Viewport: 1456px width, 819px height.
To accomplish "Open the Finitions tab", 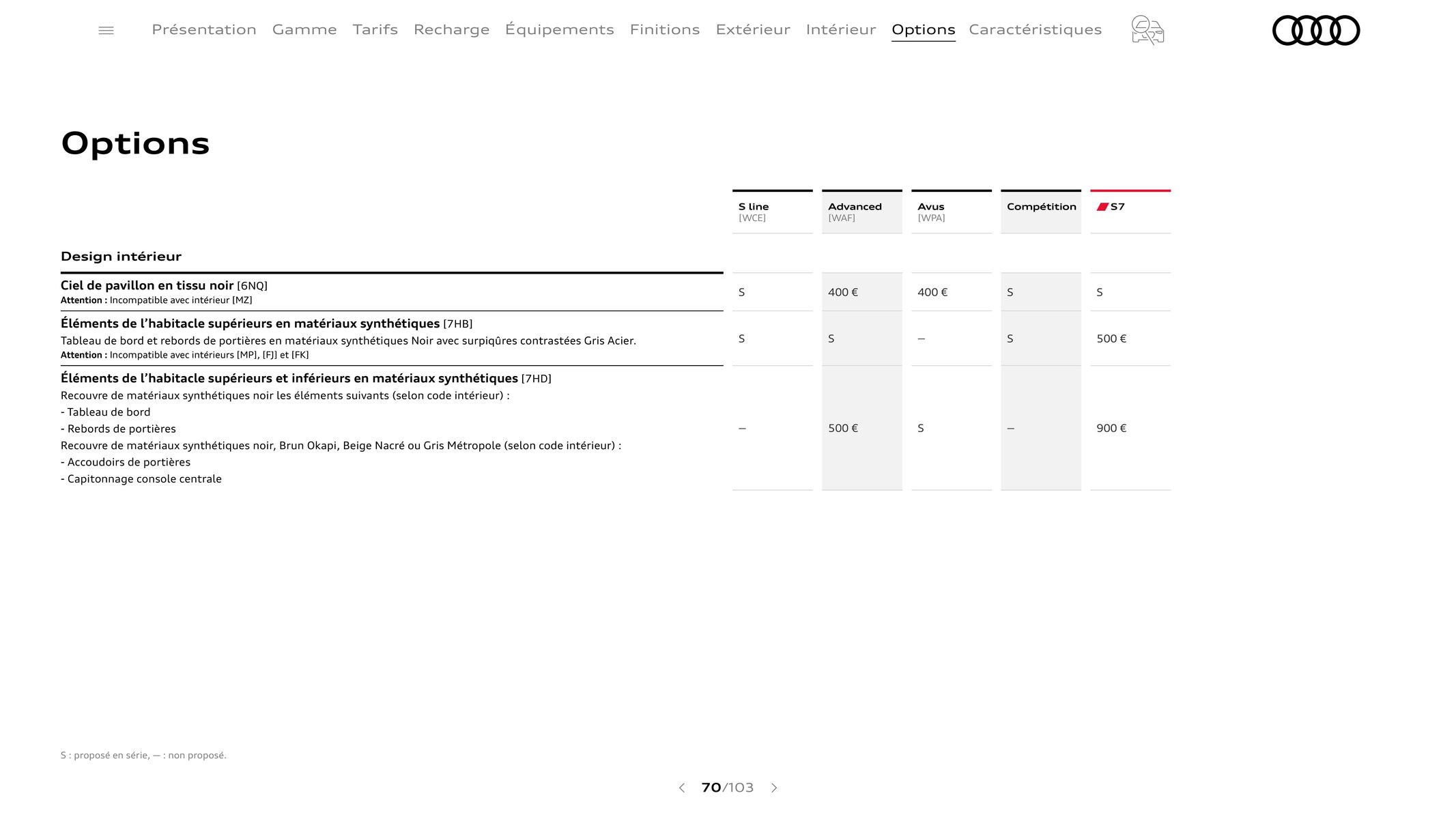I will [665, 29].
